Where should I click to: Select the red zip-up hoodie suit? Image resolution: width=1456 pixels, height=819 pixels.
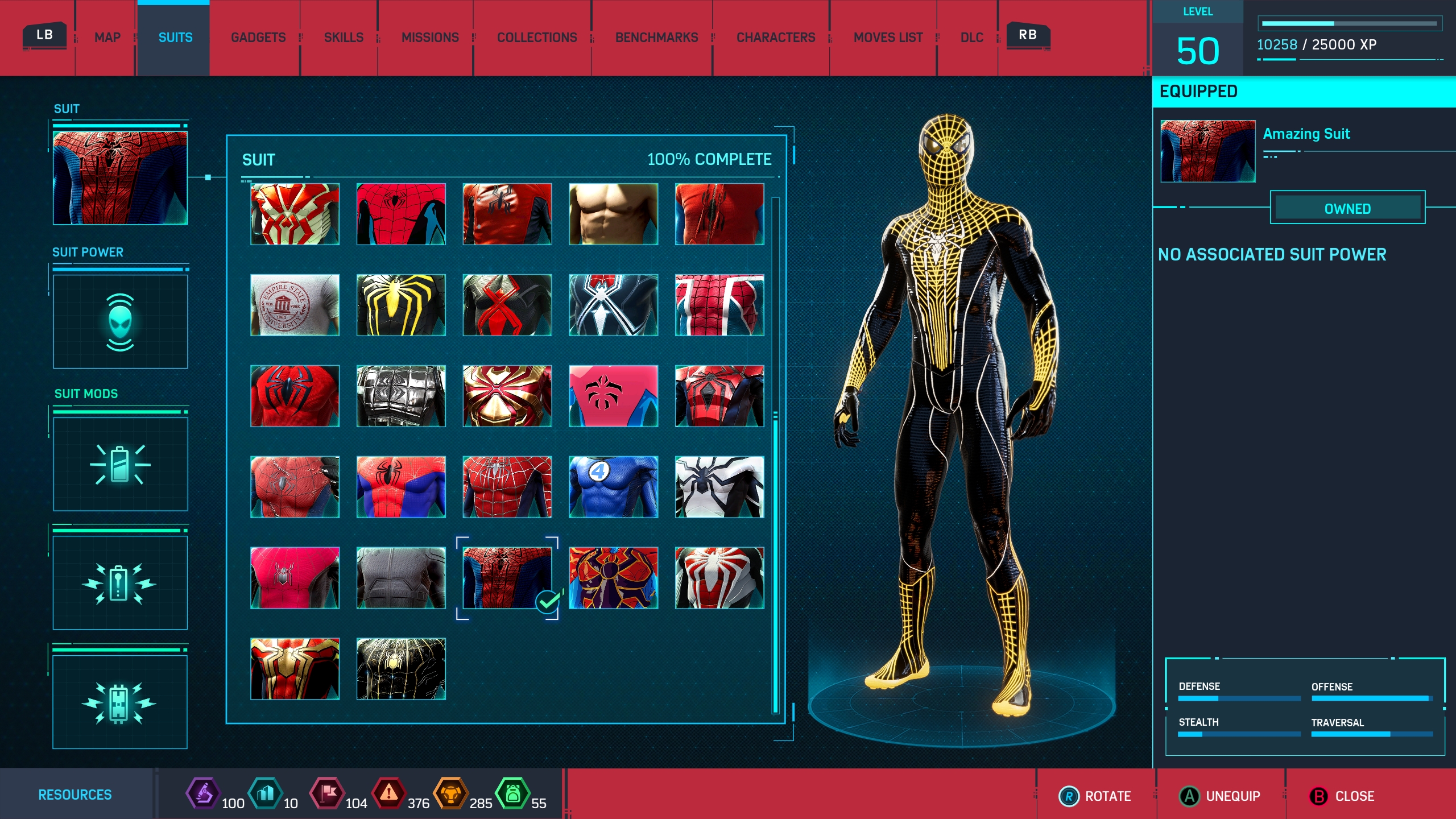[x=719, y=214]
